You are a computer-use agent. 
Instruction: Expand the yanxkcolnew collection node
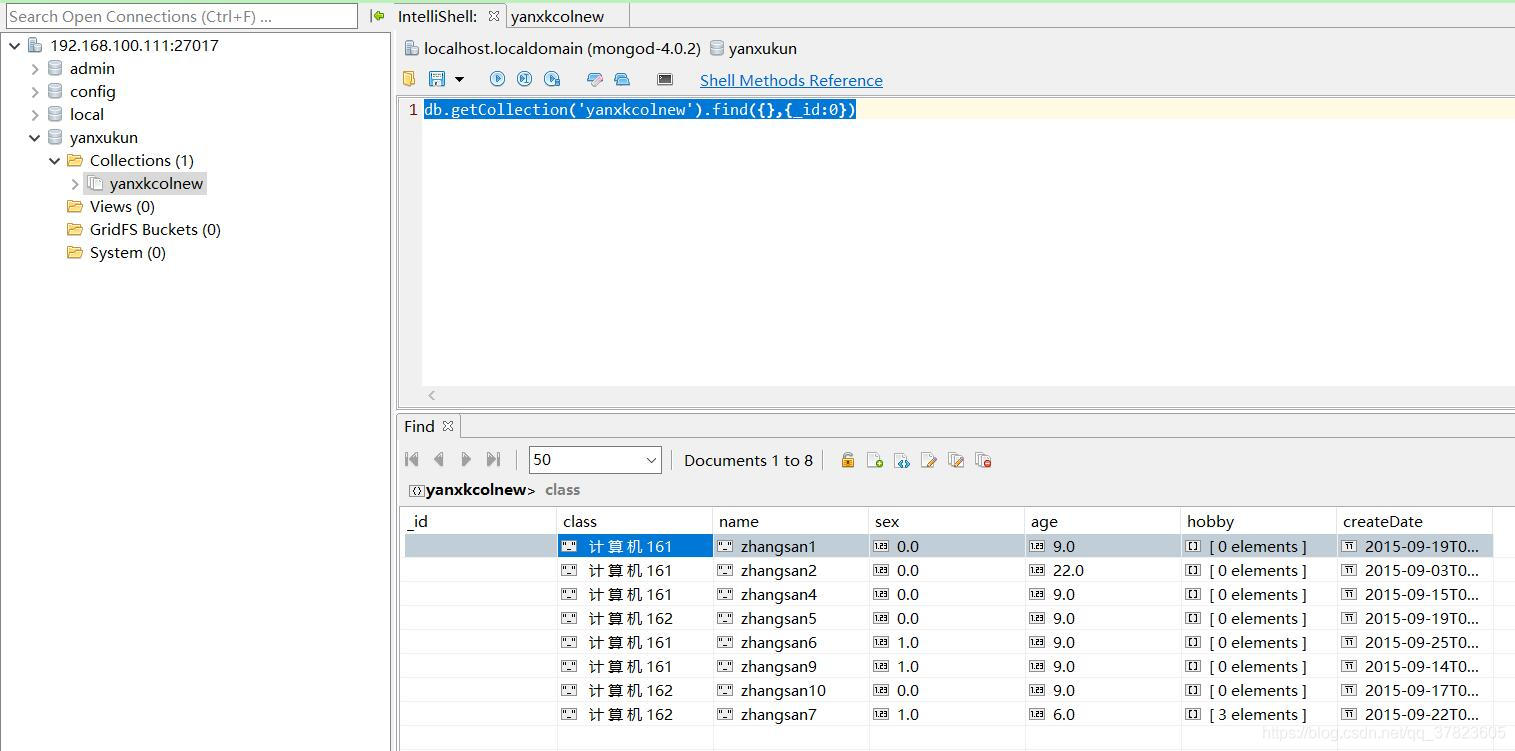click(x=75, y=183)
